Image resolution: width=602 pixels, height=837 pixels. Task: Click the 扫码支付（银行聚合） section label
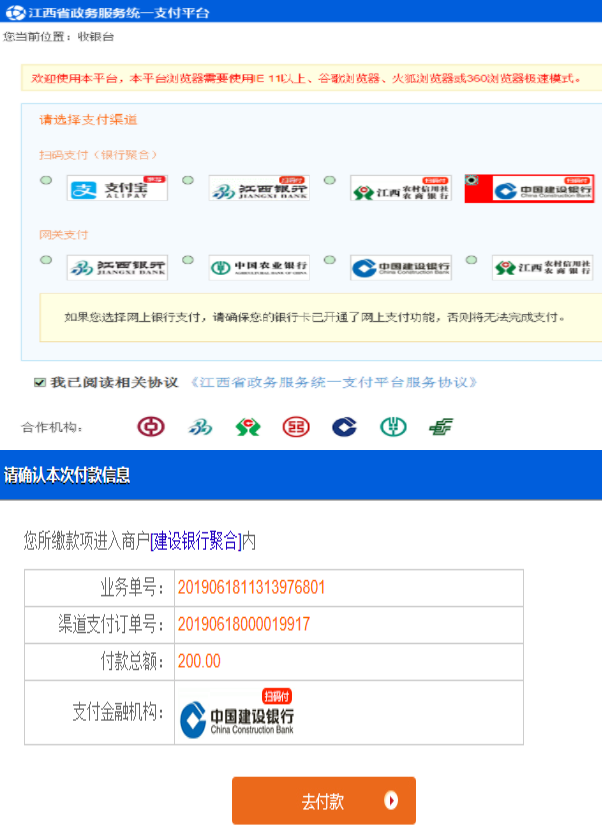click(x=99, y=155)
